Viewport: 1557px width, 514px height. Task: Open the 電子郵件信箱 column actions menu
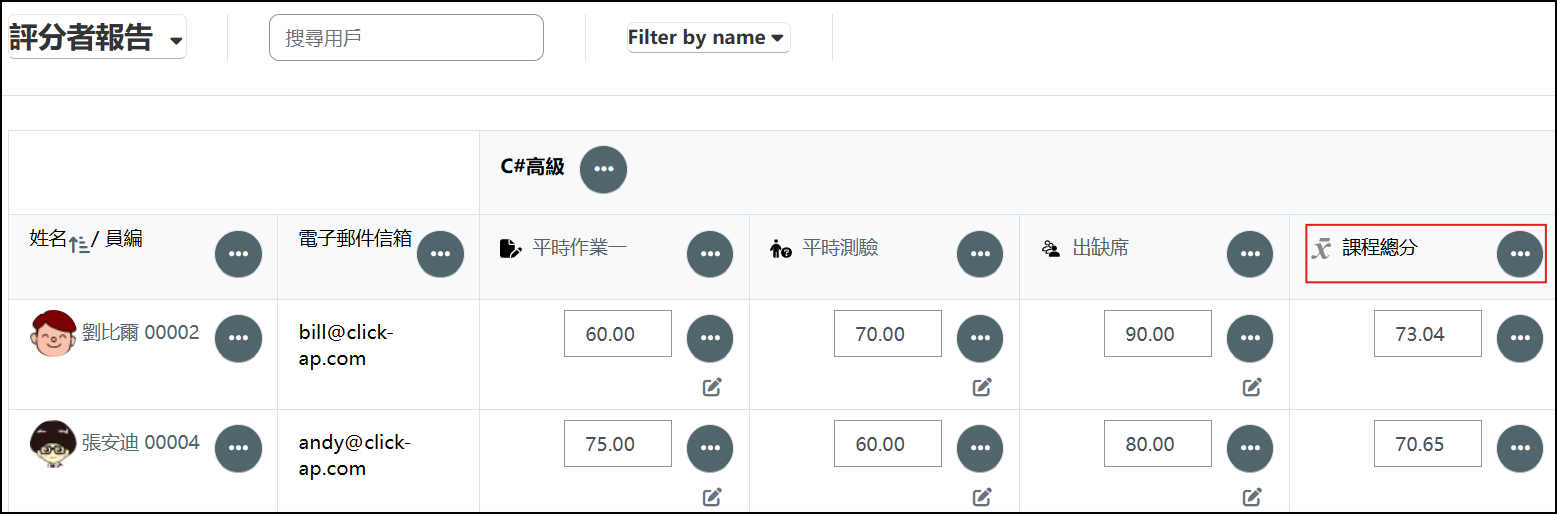coord(440,254)
